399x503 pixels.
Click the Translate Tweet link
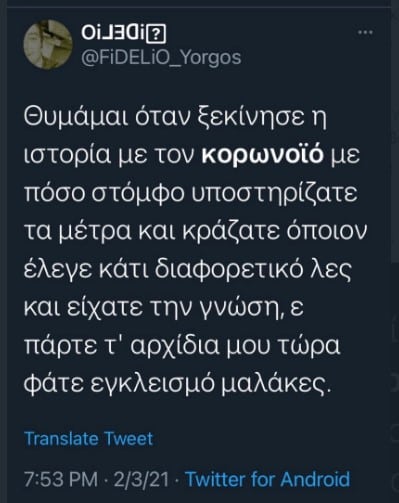pyautogui.click(x=89, y=438)
